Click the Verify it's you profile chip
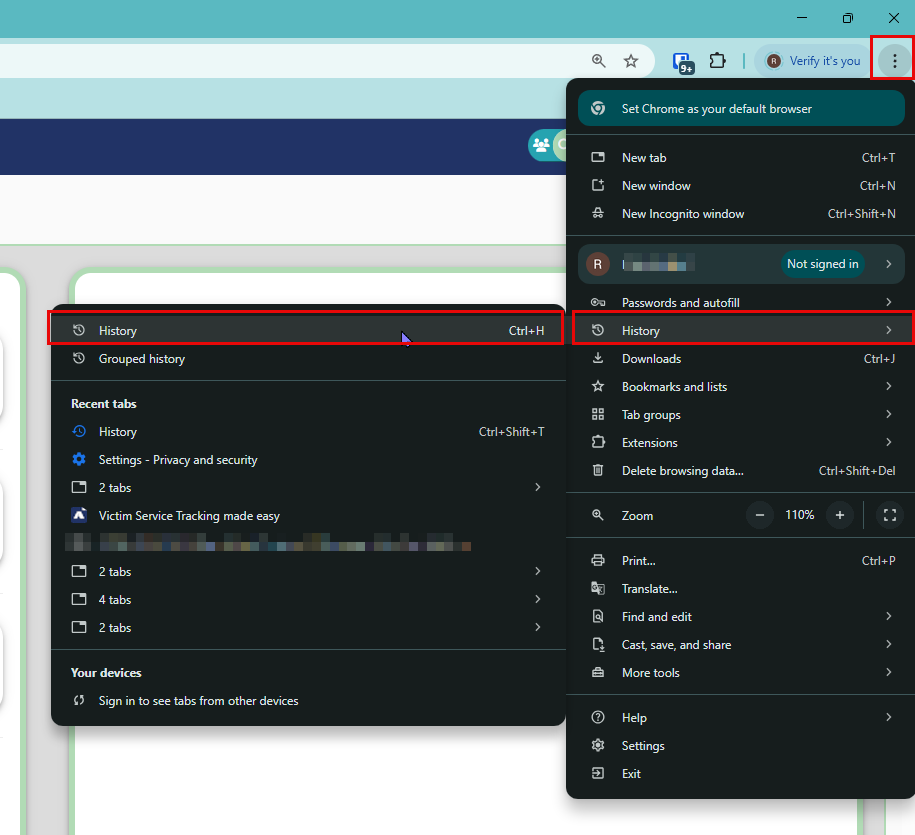Screen dimensions: 915x835 click(x=813, y=61)
